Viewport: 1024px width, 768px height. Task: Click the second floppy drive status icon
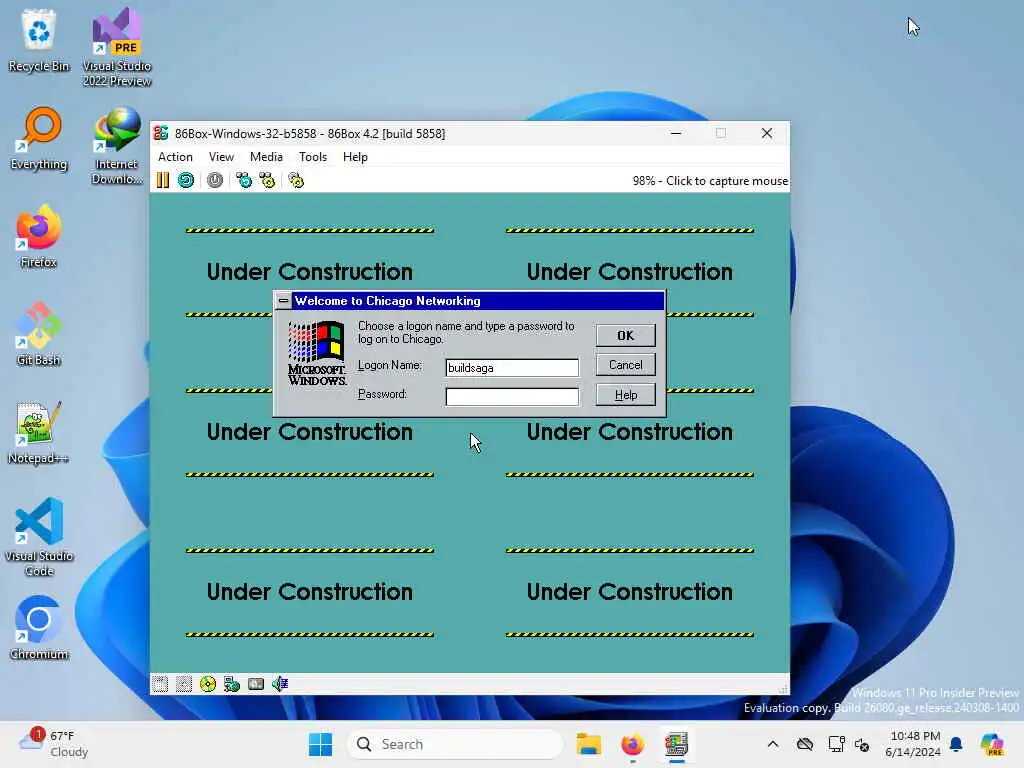pos(184,684)
